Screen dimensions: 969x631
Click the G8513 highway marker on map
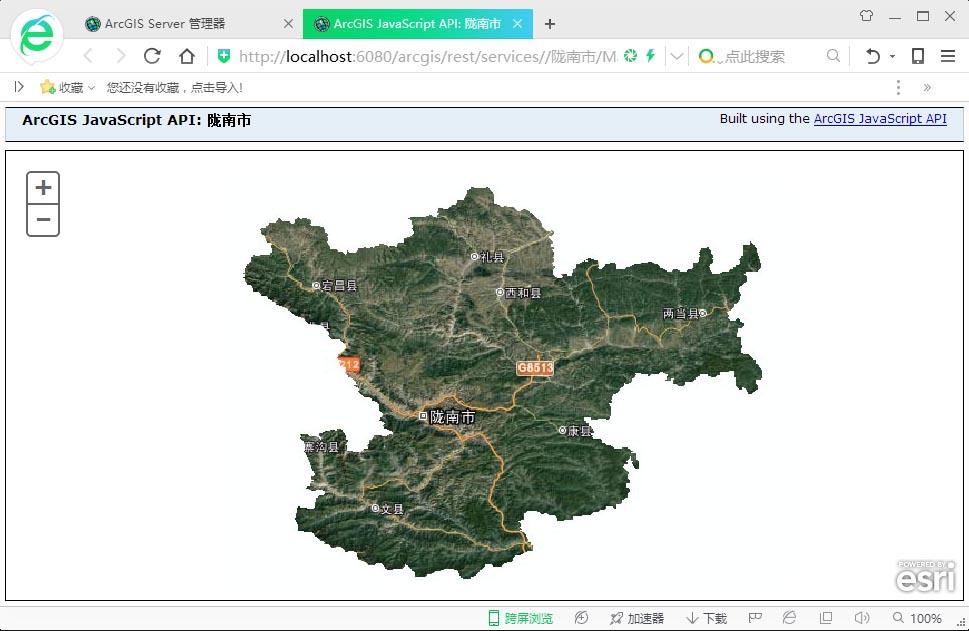pyautogui.click(x=535, y=368)
